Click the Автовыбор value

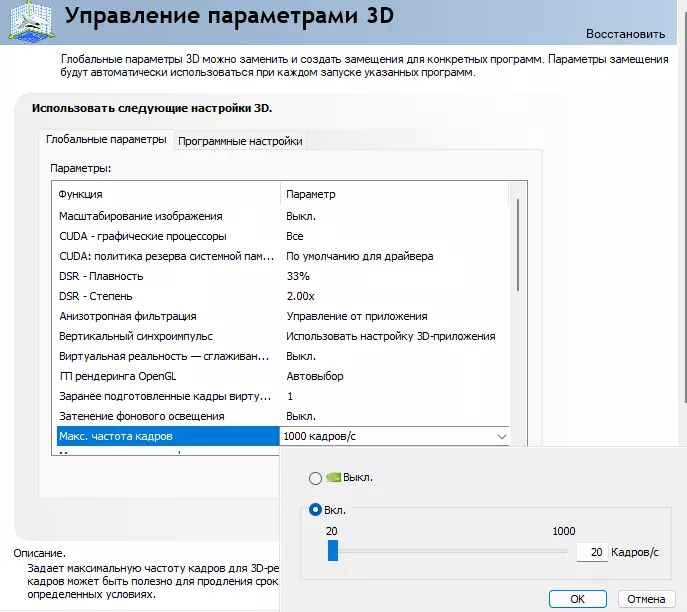click(315, 376)
